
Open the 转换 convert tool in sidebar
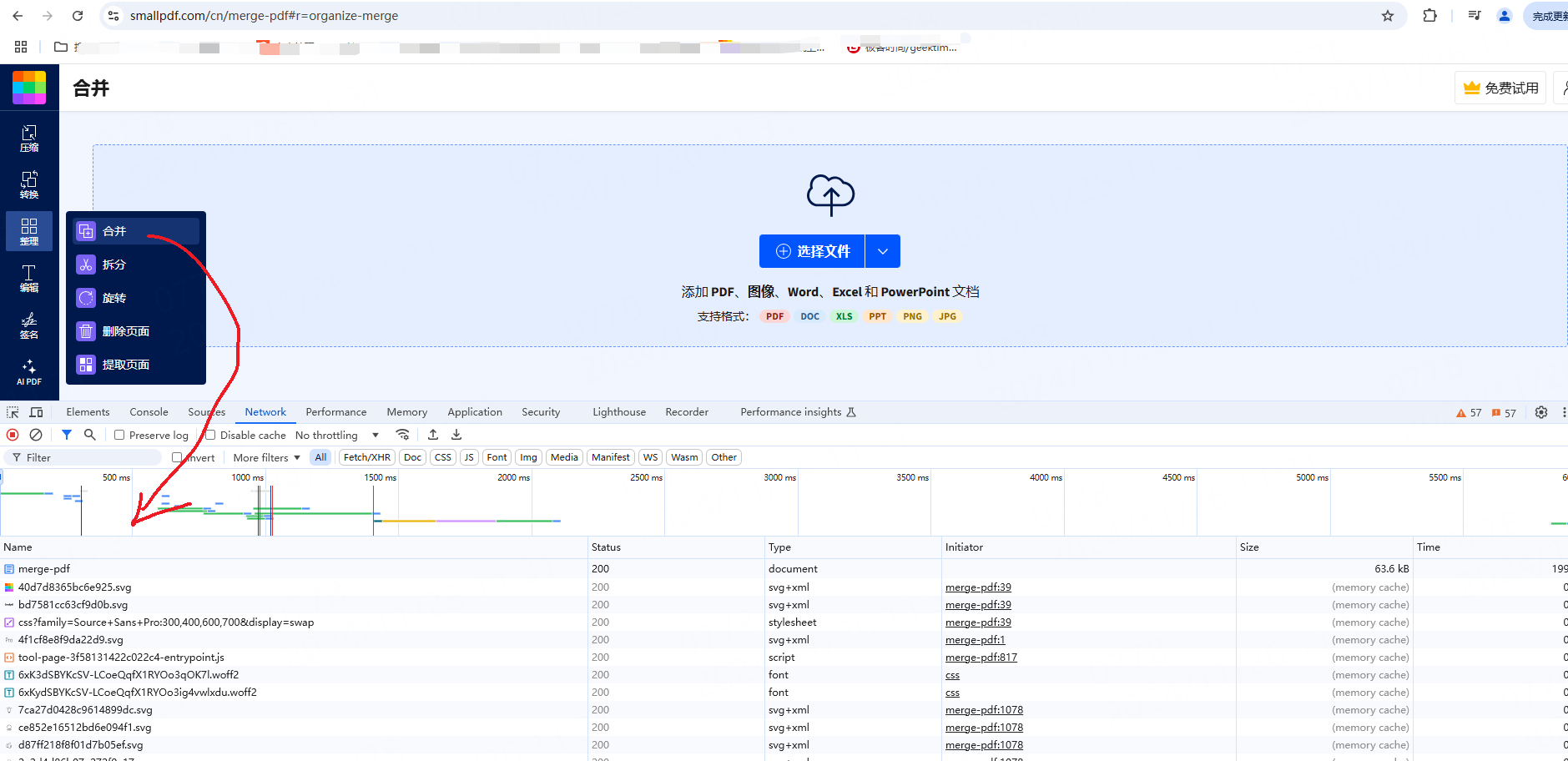pyautogui.click(x=29, y=185)
